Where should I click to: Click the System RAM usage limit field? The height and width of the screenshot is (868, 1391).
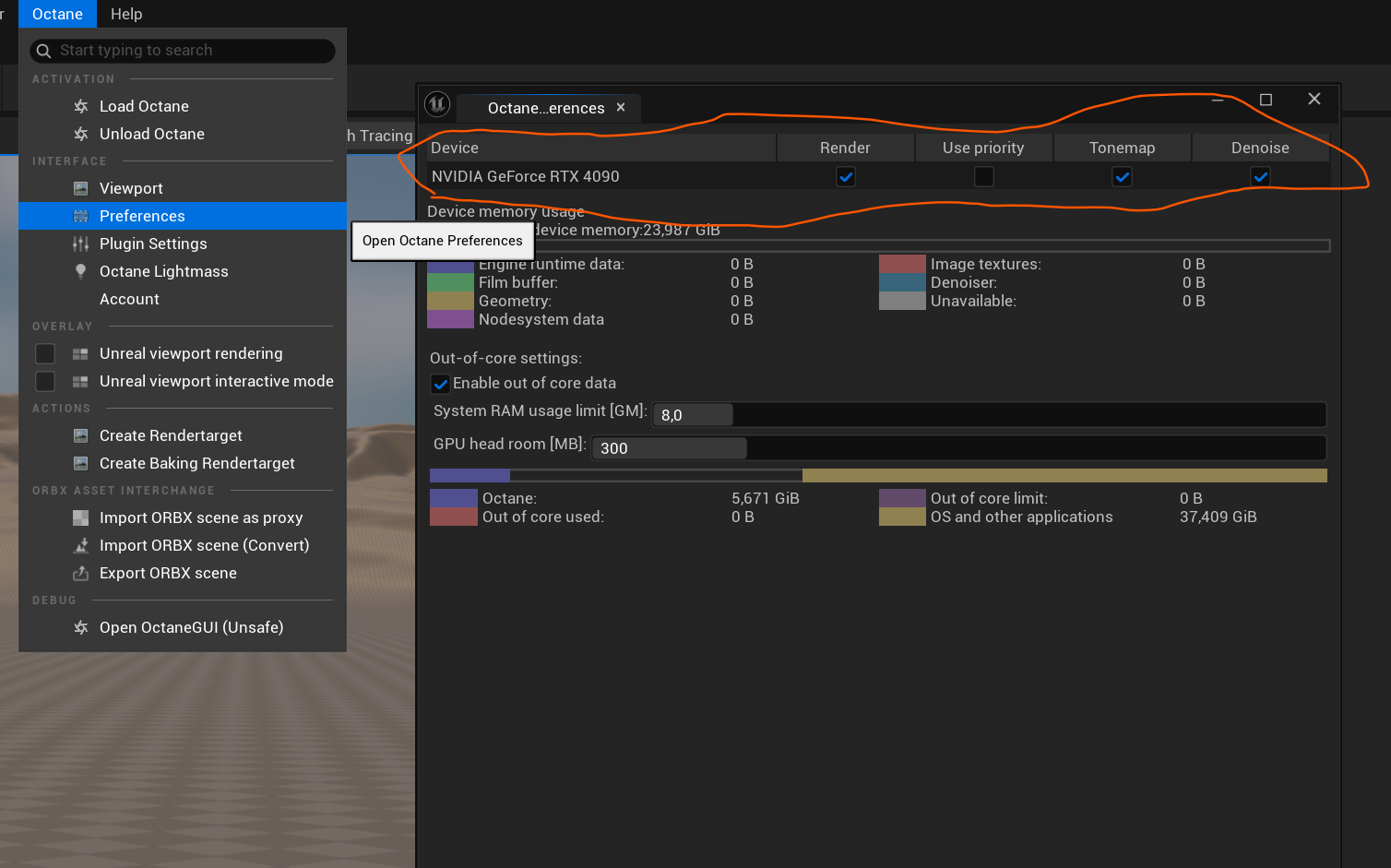(989, 414)
